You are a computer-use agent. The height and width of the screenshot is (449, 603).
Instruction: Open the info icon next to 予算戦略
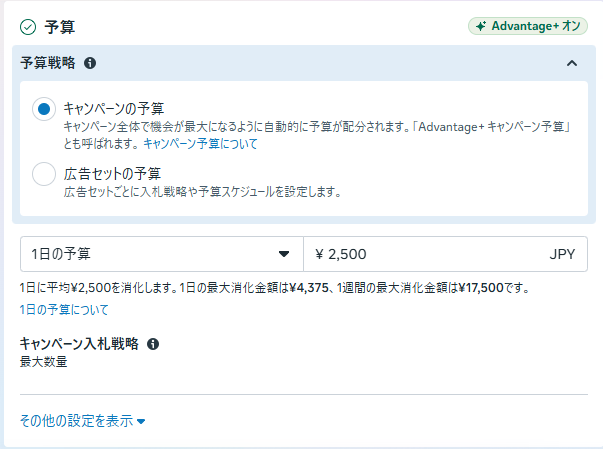(x=90, y=63)
